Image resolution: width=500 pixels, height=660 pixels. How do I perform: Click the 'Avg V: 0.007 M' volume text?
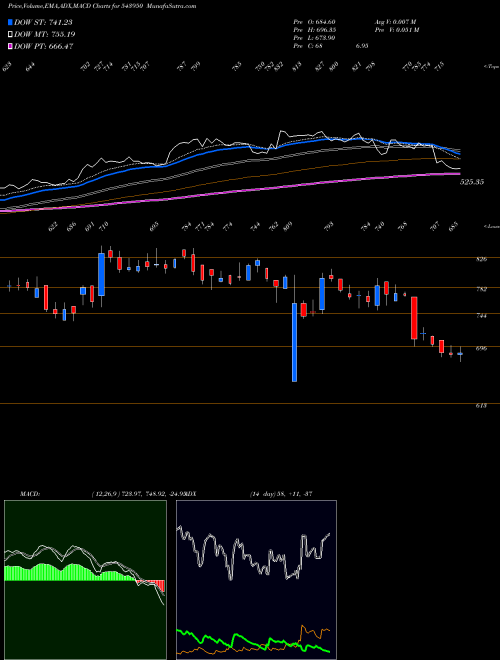point(395,21)
